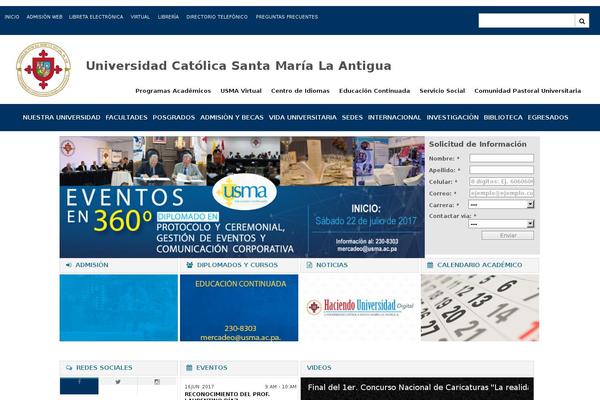Select the Twitter bird social tab
The image size is (600, 400).
(118, 382)
